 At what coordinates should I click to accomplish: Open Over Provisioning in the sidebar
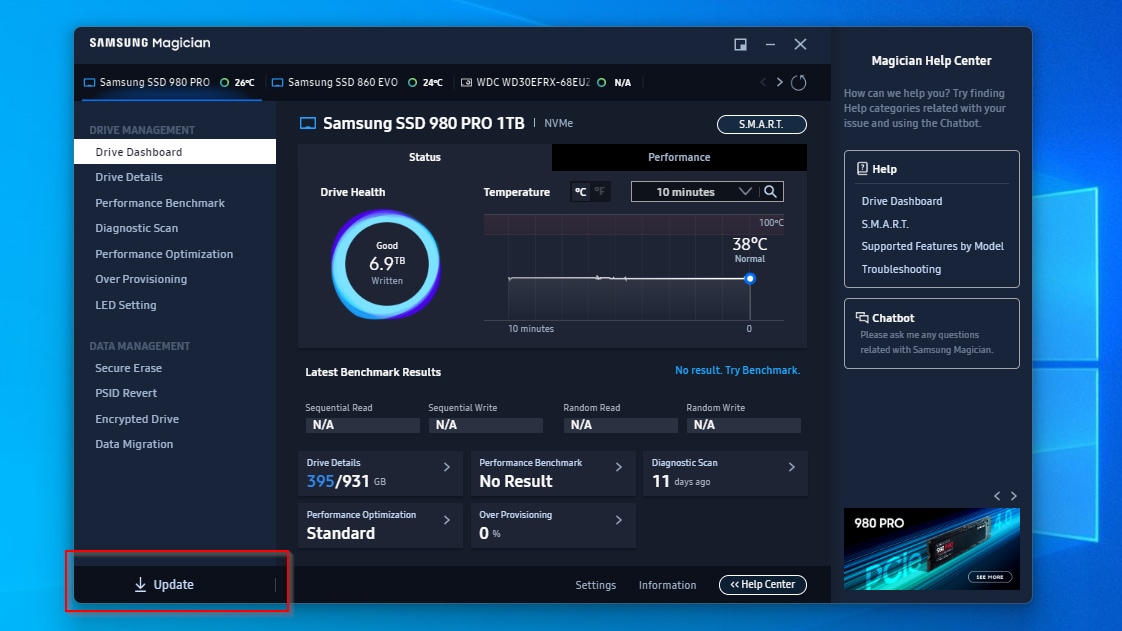[x=141, y=279]
